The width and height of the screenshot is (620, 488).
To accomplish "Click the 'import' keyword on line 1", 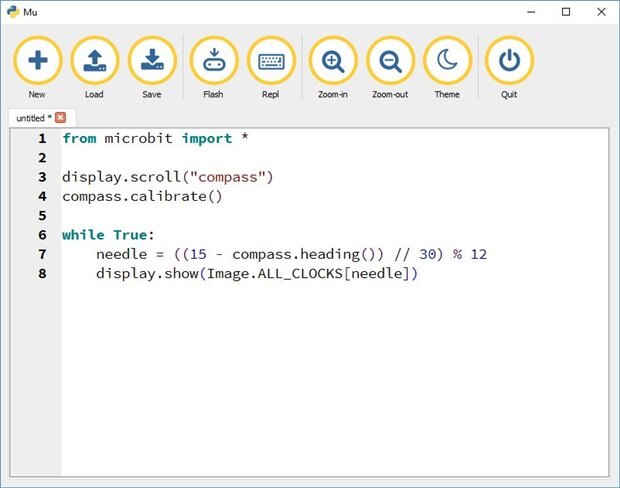I will pyautogui.click(x=207, y=139).
